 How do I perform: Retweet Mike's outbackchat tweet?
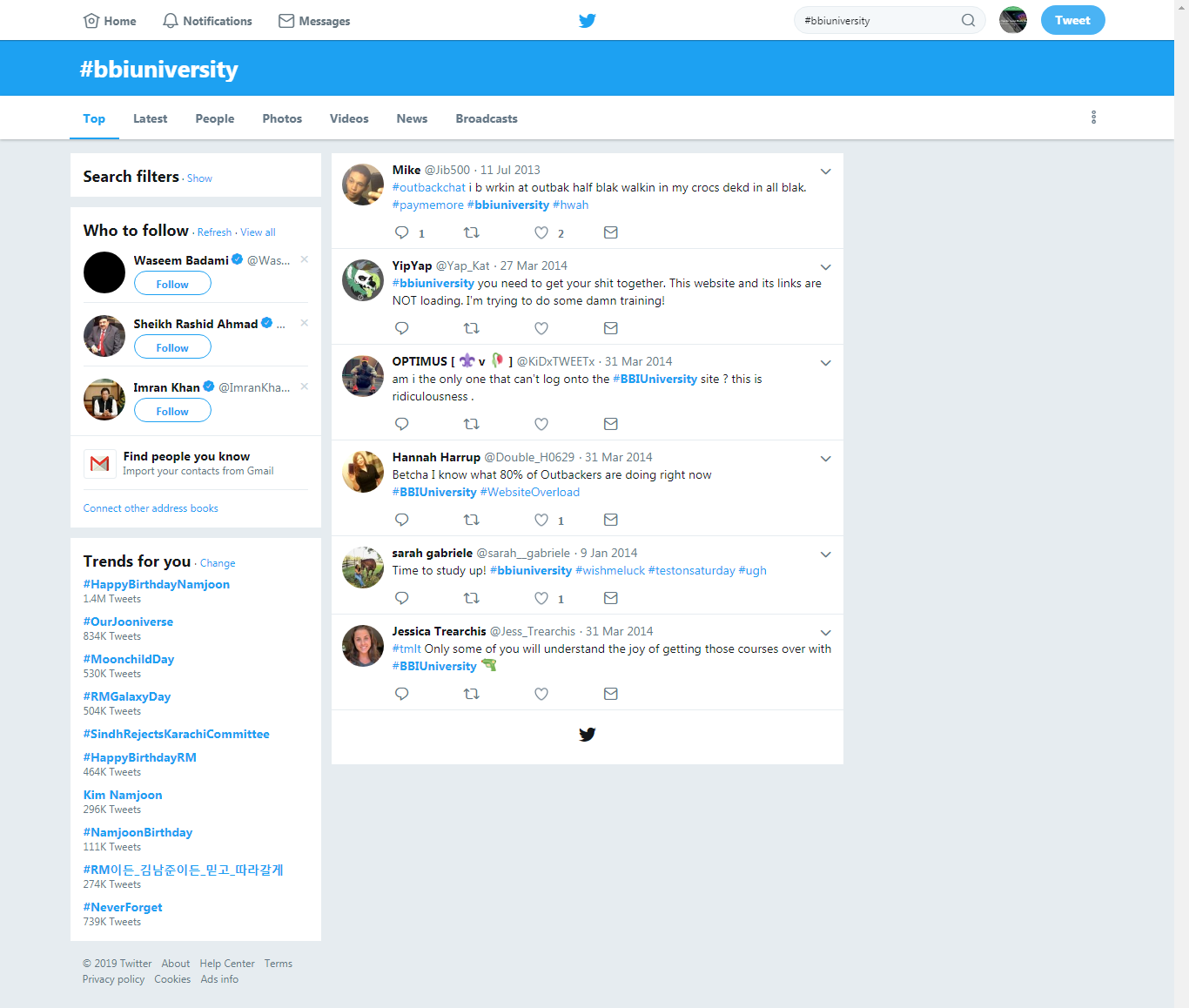[x=472, y=232]
